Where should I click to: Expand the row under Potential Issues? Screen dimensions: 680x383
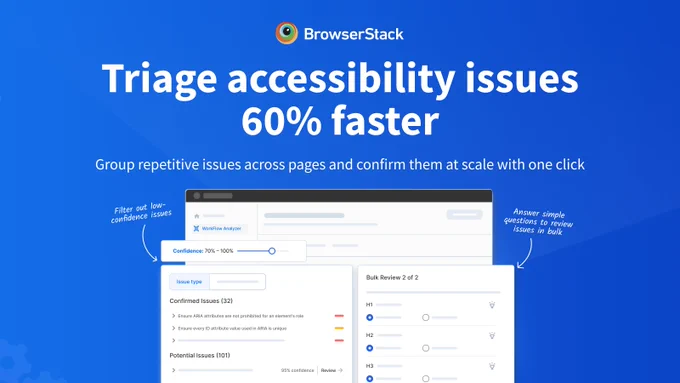[173, 370]
